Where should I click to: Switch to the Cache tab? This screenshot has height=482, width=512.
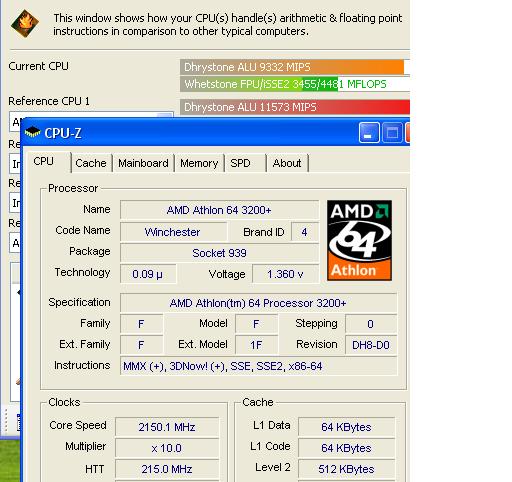(91, 163)
